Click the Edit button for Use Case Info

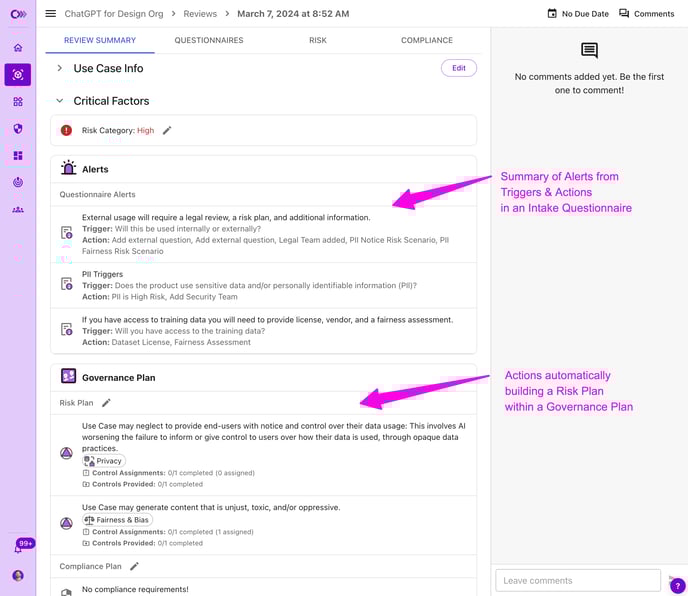click(459, 68)
